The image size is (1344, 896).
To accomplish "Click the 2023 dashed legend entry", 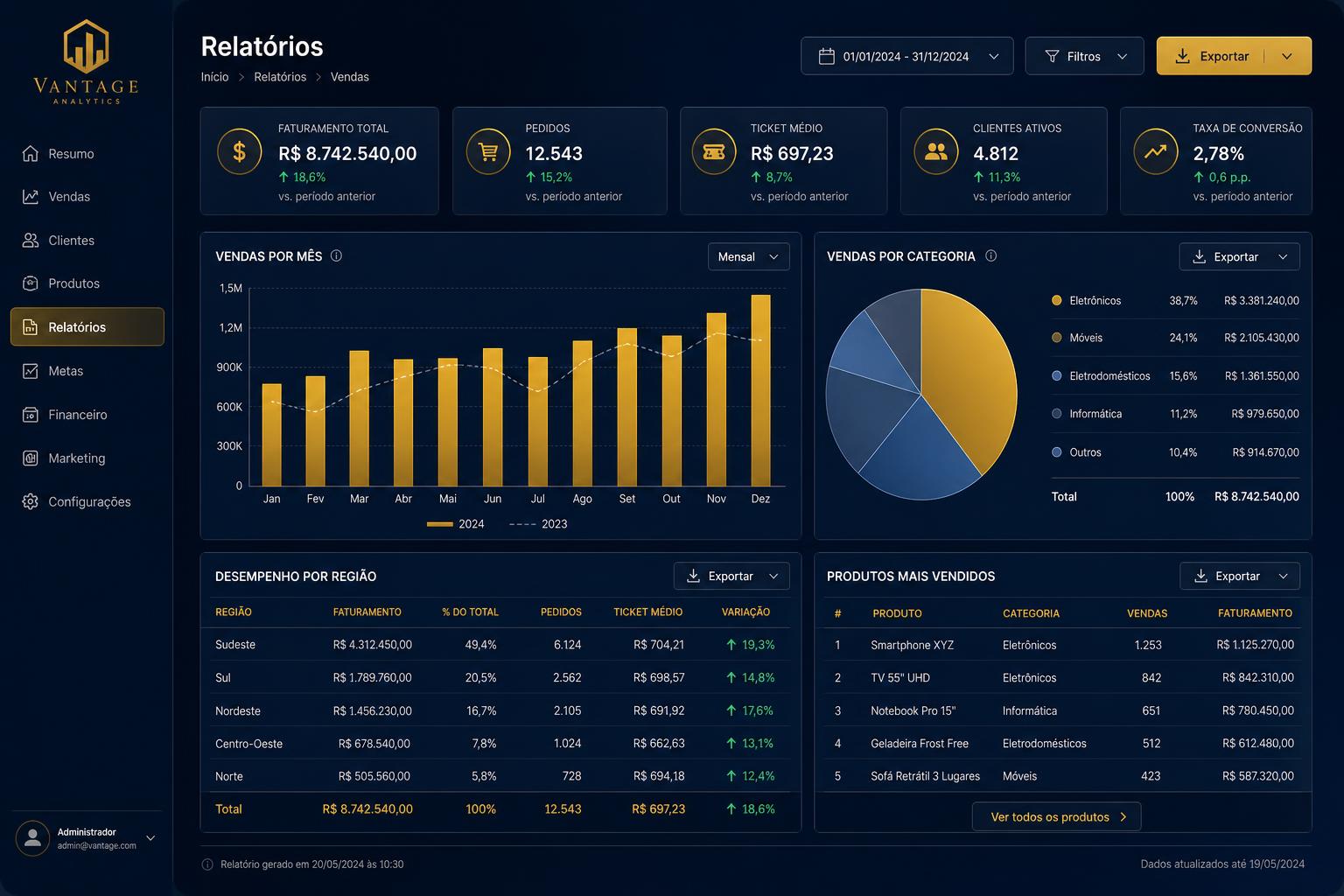I will click(x=538, y=524).
